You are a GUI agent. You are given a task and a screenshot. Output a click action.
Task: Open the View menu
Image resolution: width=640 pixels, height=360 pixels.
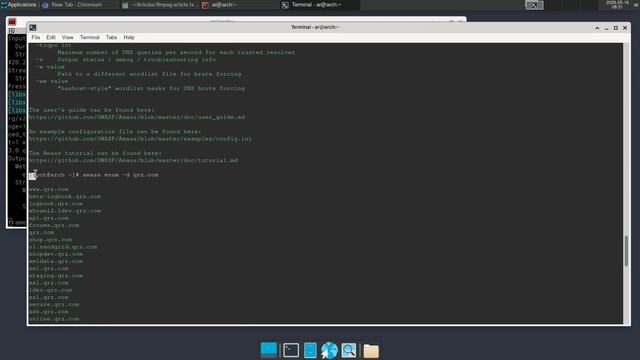tap(67, 37)
